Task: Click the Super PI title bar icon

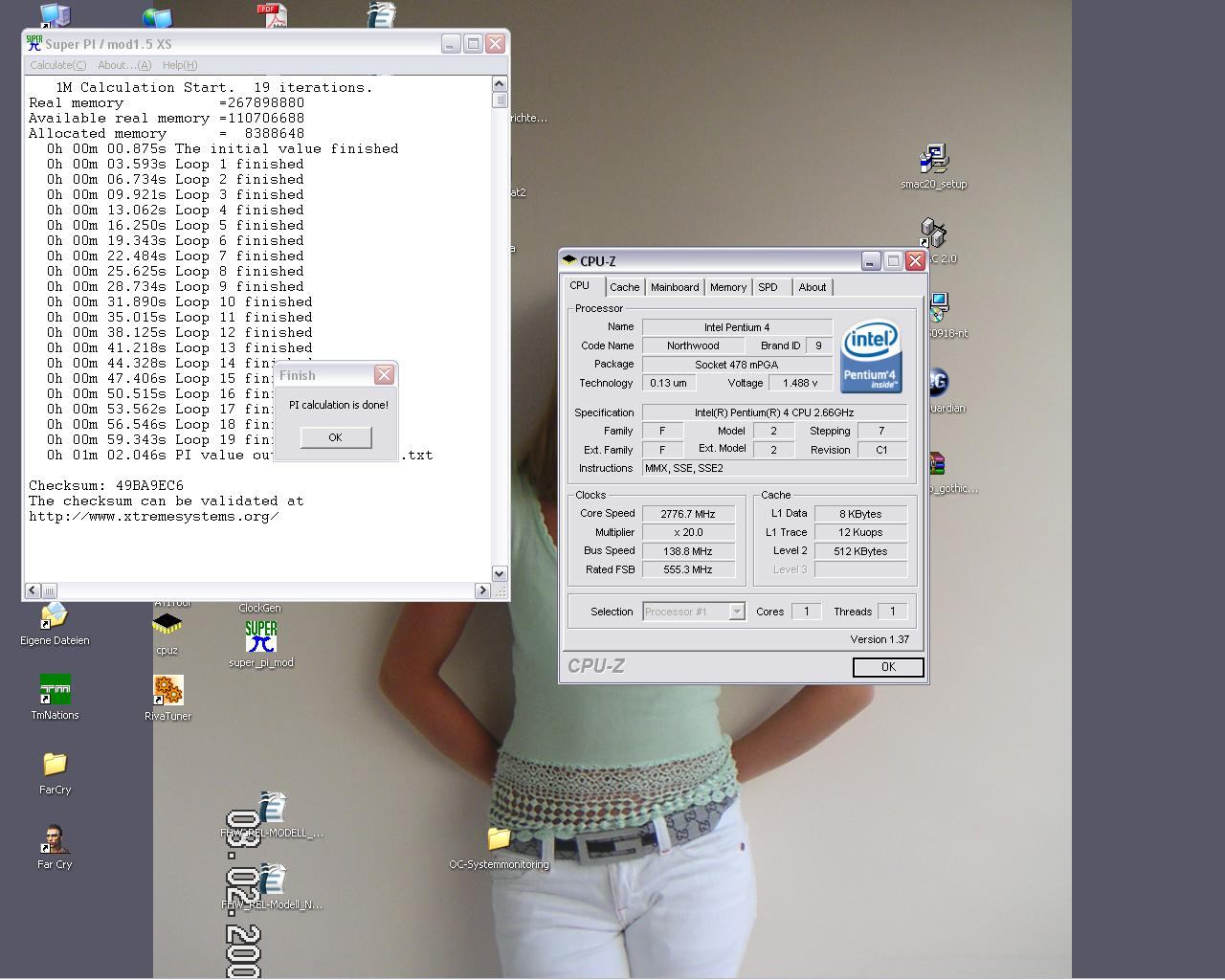Action: [x=34, y=43]
